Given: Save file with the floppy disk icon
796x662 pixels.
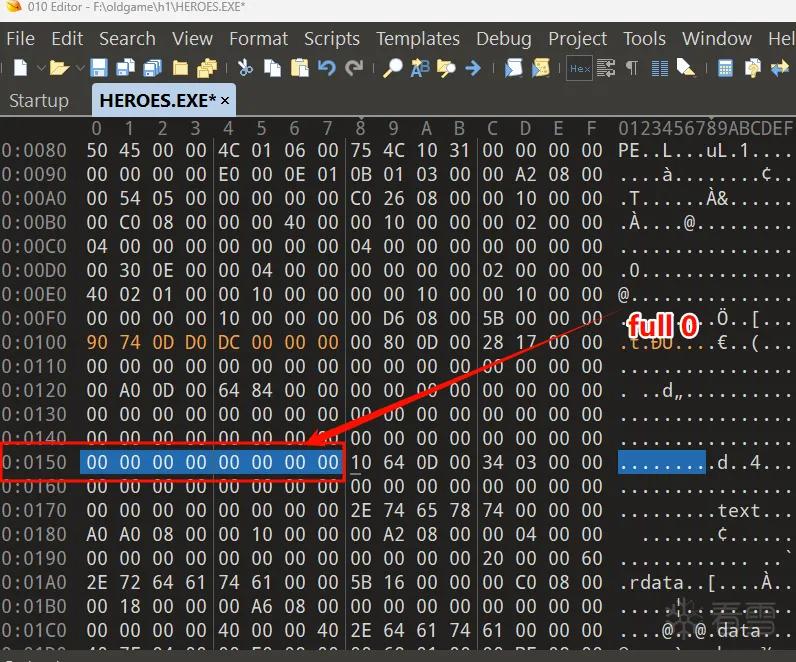Looking at the screenshot, I should (99, 68).
